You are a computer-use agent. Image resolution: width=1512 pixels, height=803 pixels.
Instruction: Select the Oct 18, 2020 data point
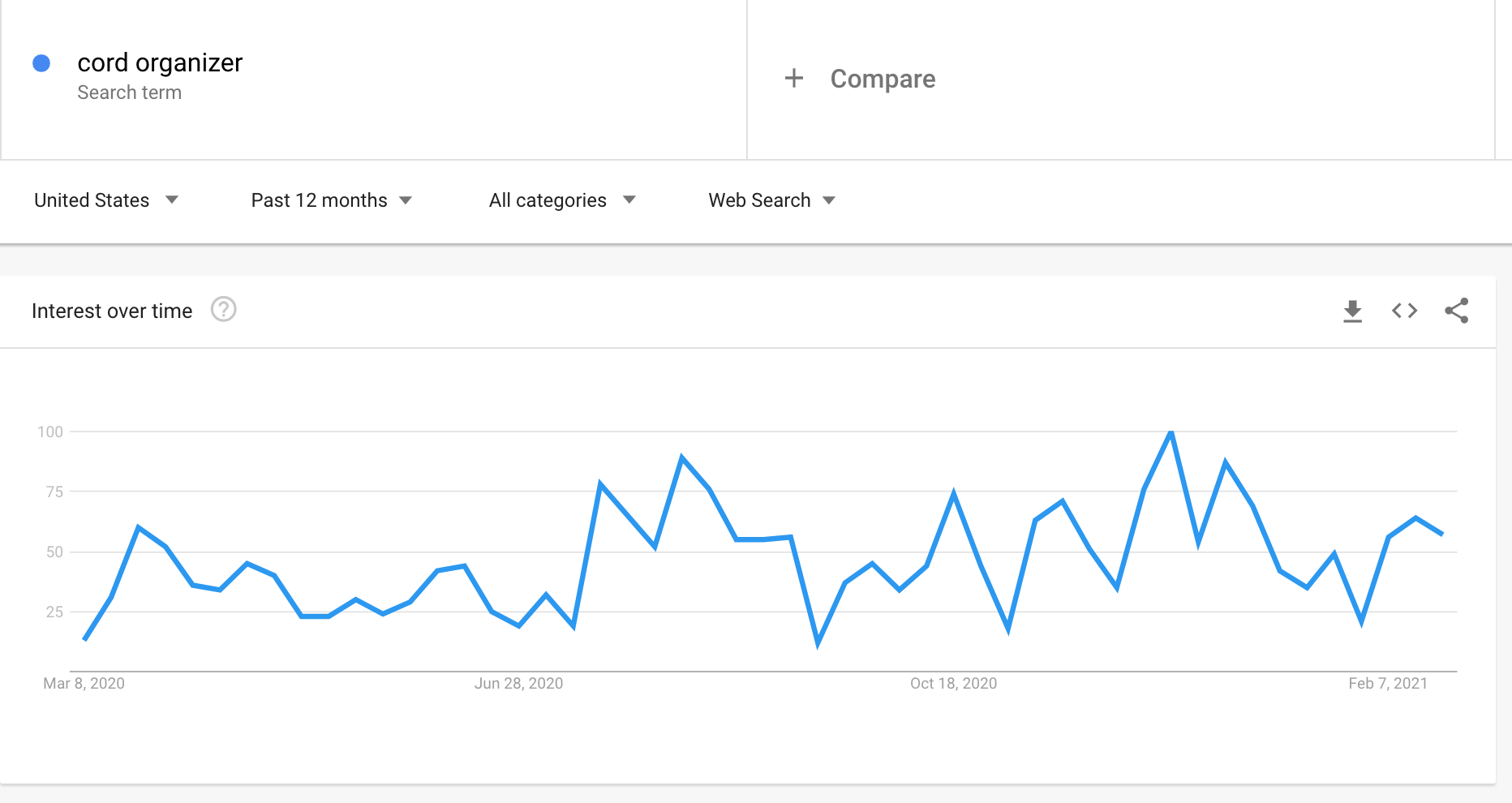click(x=953, y=493)
